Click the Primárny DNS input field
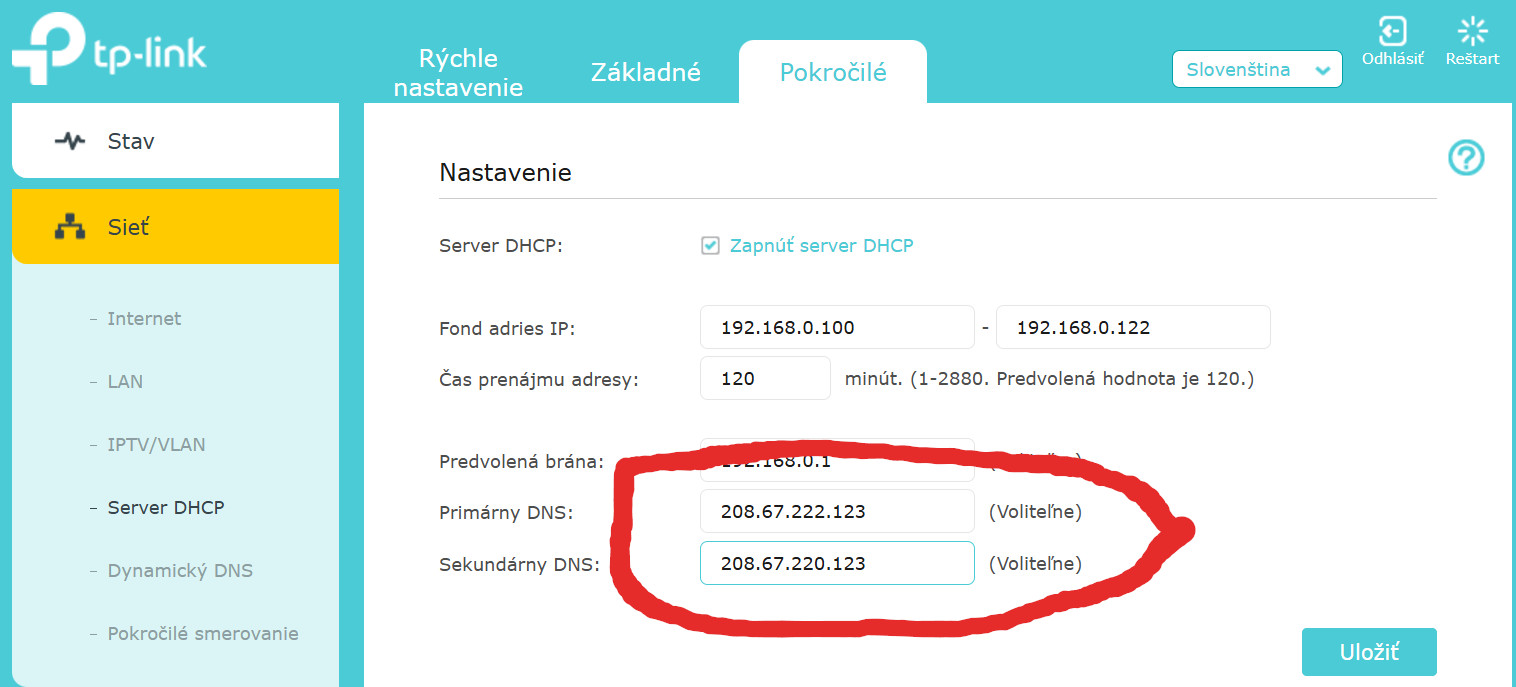 click(837, 511)
